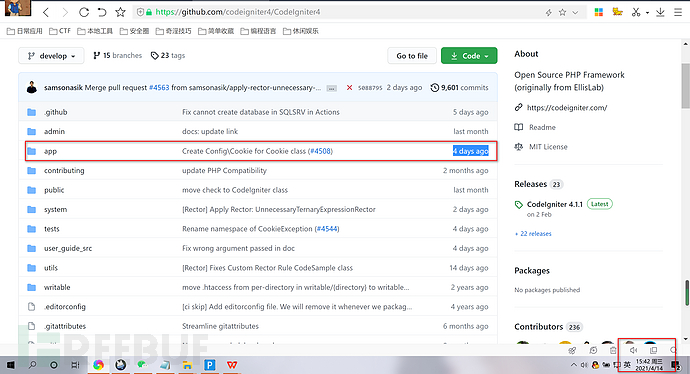690x374 pixels.
Task: Click the lightning speed-mode icon in address bar
Action: [548, 12]
